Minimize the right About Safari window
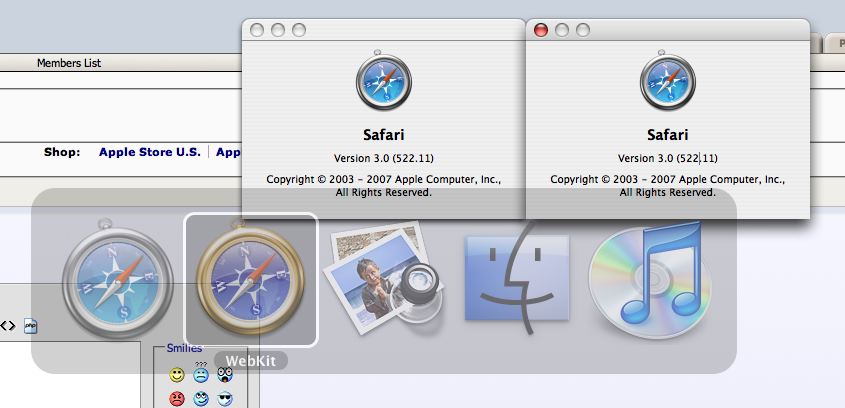The height and width of the screenshot is (408, 845). point(562,30)
